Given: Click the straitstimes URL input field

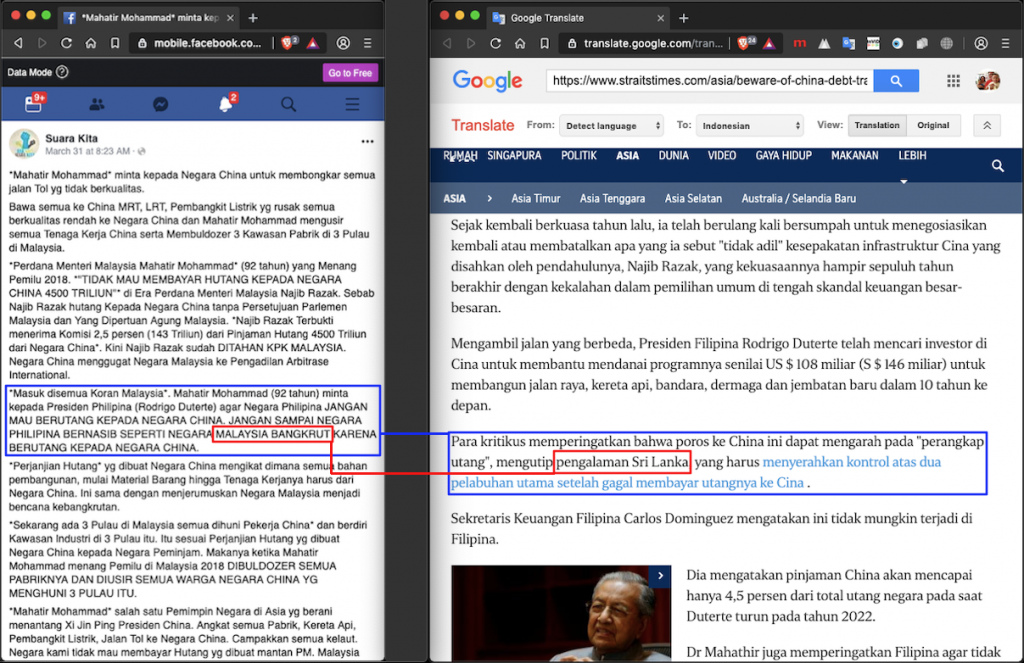Looking at the screenshot, I should [710, 81].
